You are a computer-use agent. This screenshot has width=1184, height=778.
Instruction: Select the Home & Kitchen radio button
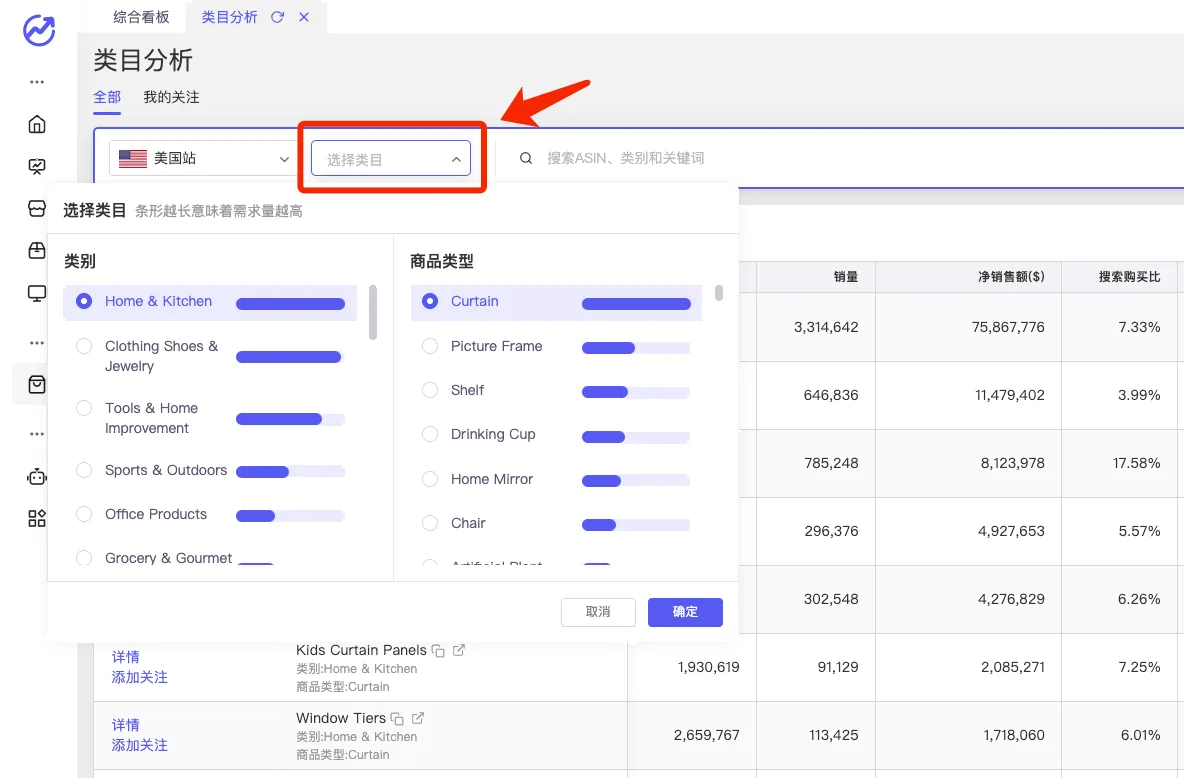(x=84, y=301)
